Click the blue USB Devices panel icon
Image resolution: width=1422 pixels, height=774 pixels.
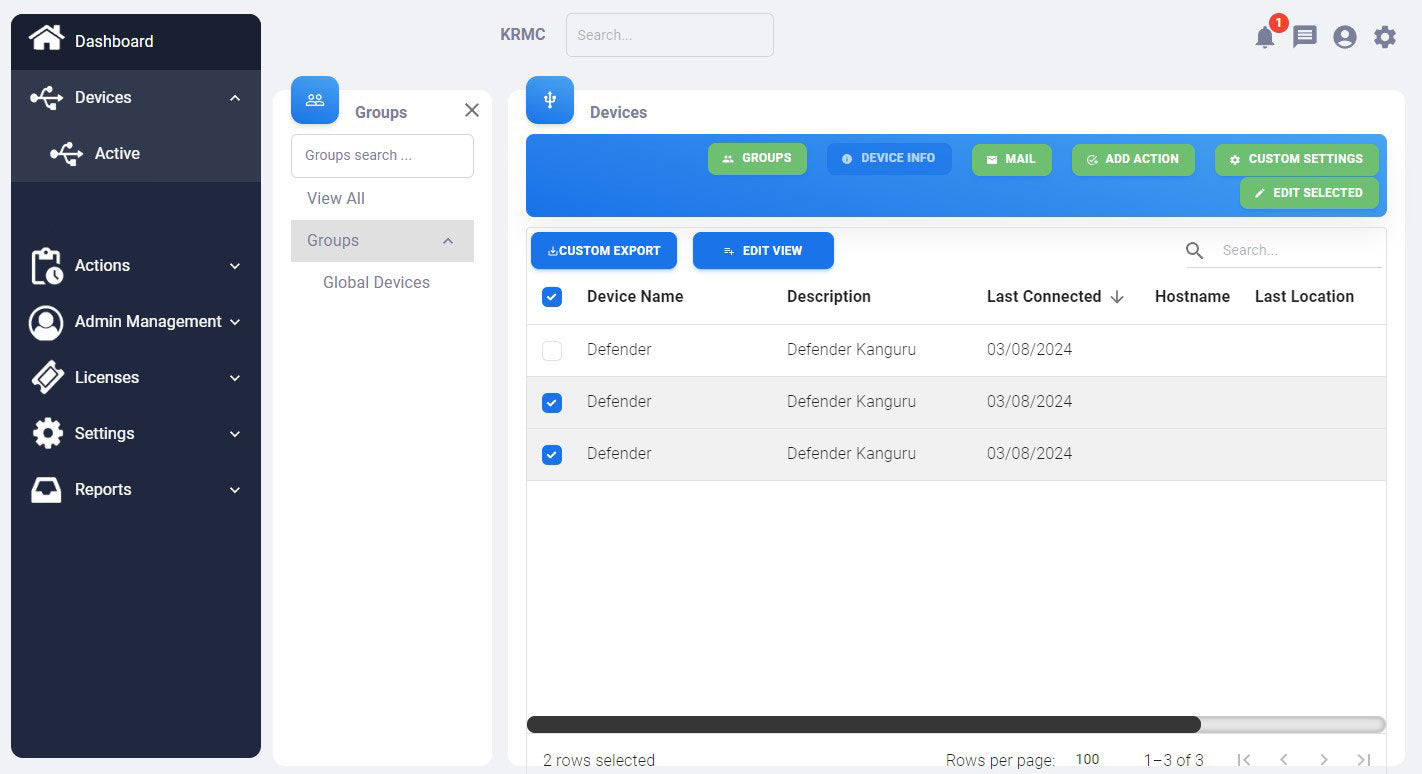(550, 100)
